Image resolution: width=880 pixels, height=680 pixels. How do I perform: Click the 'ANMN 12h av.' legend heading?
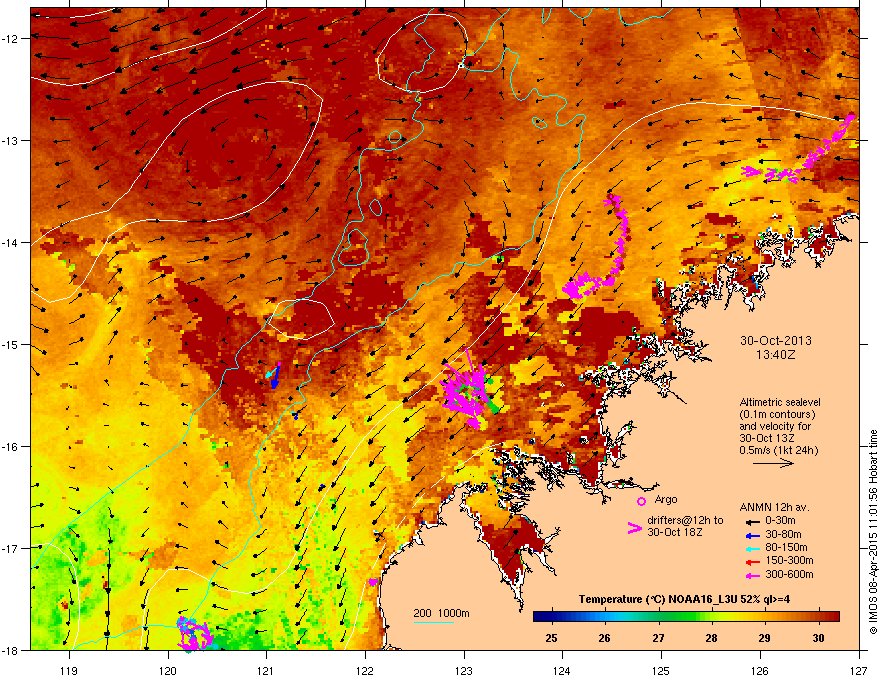pos(774,507)
